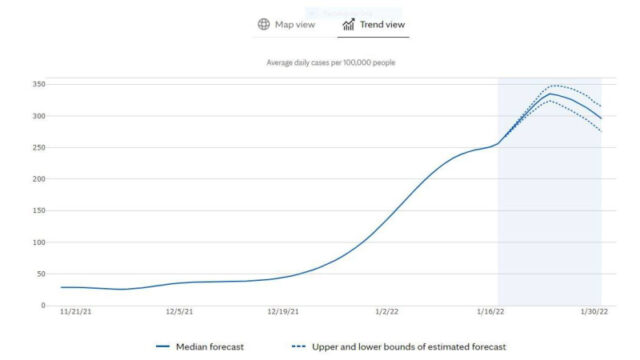Toggle upper and lower bounds legend label
The width and height of the screenshot is (640, 360).
(x=409, y=347)
